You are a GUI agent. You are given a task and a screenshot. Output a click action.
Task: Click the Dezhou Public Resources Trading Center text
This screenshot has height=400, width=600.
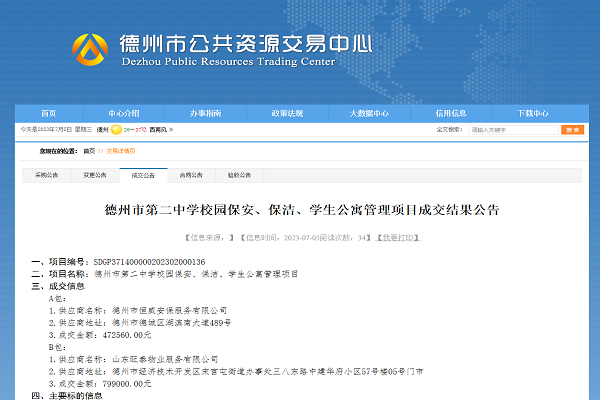coord(228,62)
